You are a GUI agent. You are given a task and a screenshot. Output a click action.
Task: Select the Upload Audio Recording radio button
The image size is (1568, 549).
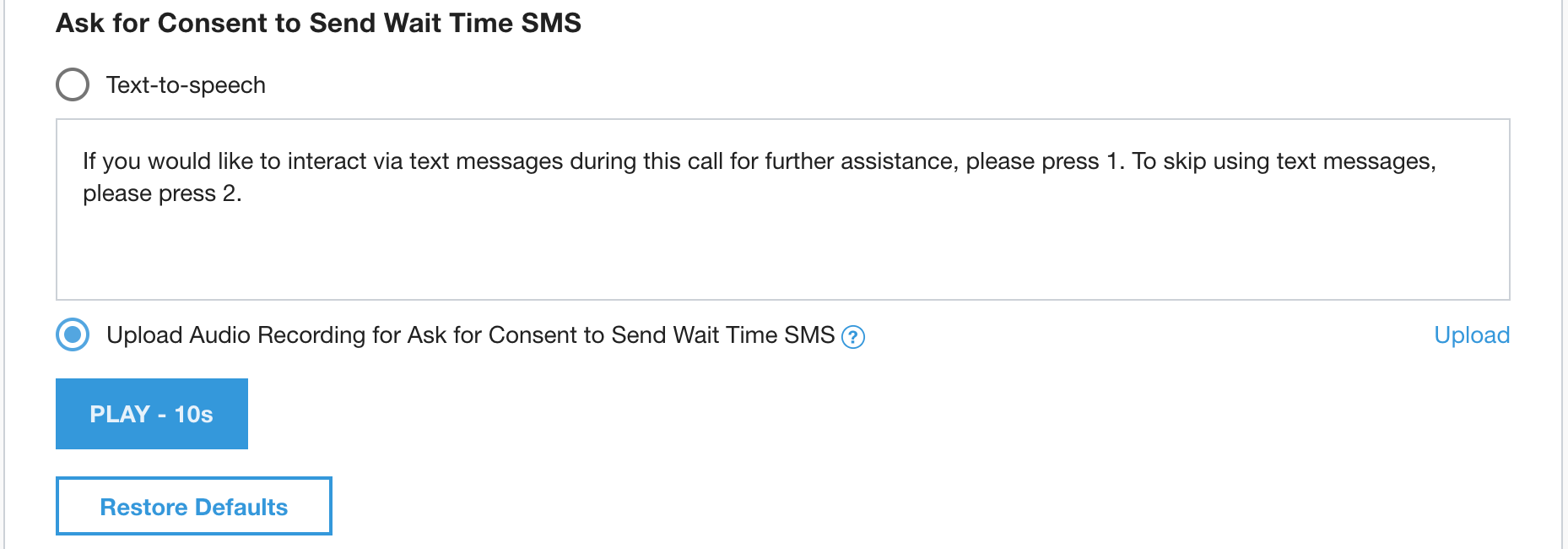(73, 334)
